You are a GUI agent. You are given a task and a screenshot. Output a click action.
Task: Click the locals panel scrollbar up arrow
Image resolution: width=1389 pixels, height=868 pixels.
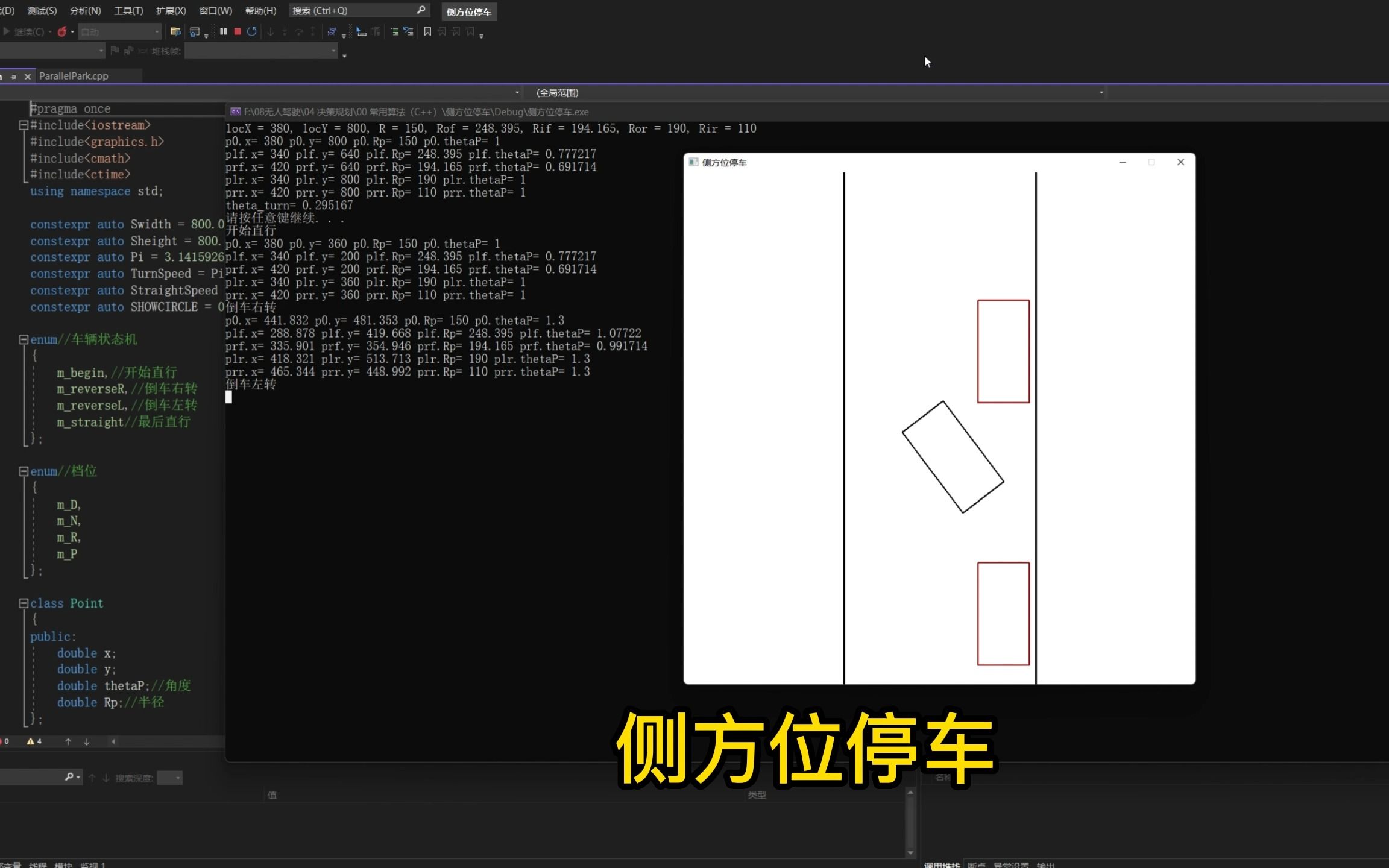point(910,792)
